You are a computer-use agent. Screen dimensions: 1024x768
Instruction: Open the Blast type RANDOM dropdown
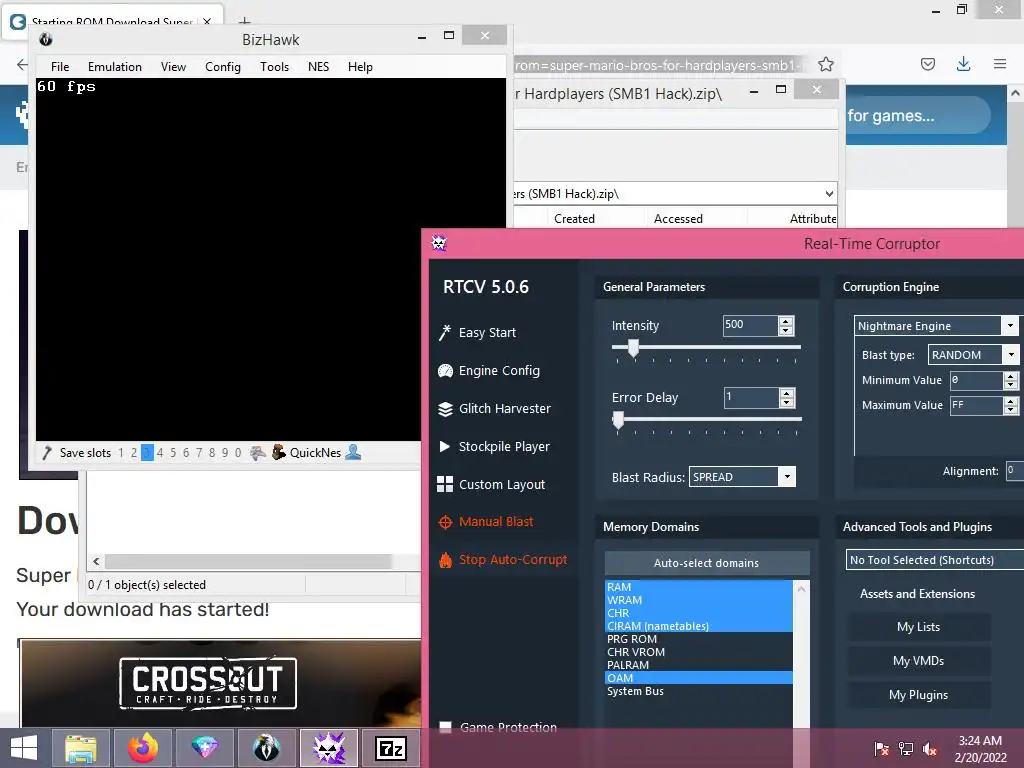point(1011,355)
